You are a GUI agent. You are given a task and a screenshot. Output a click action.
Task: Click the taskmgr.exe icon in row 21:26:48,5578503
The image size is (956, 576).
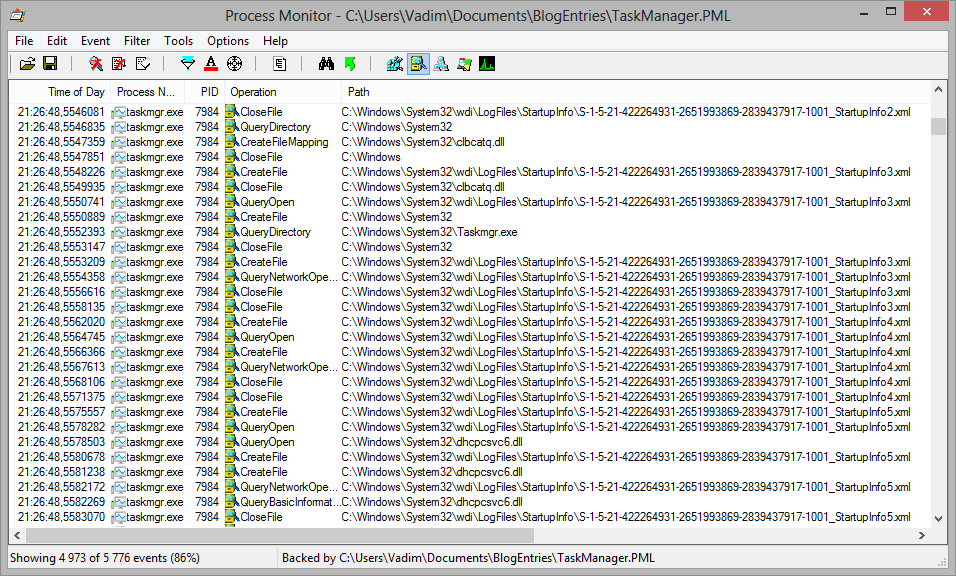[x=118, y=442]
